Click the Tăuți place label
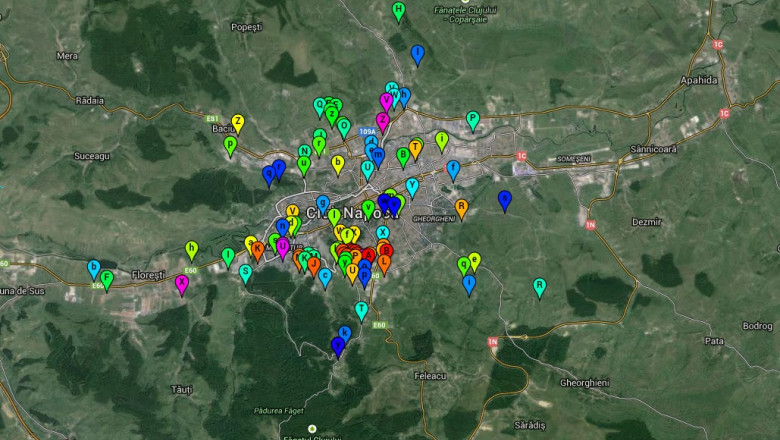Screen dimensions: 780x440 click(182, 390)
